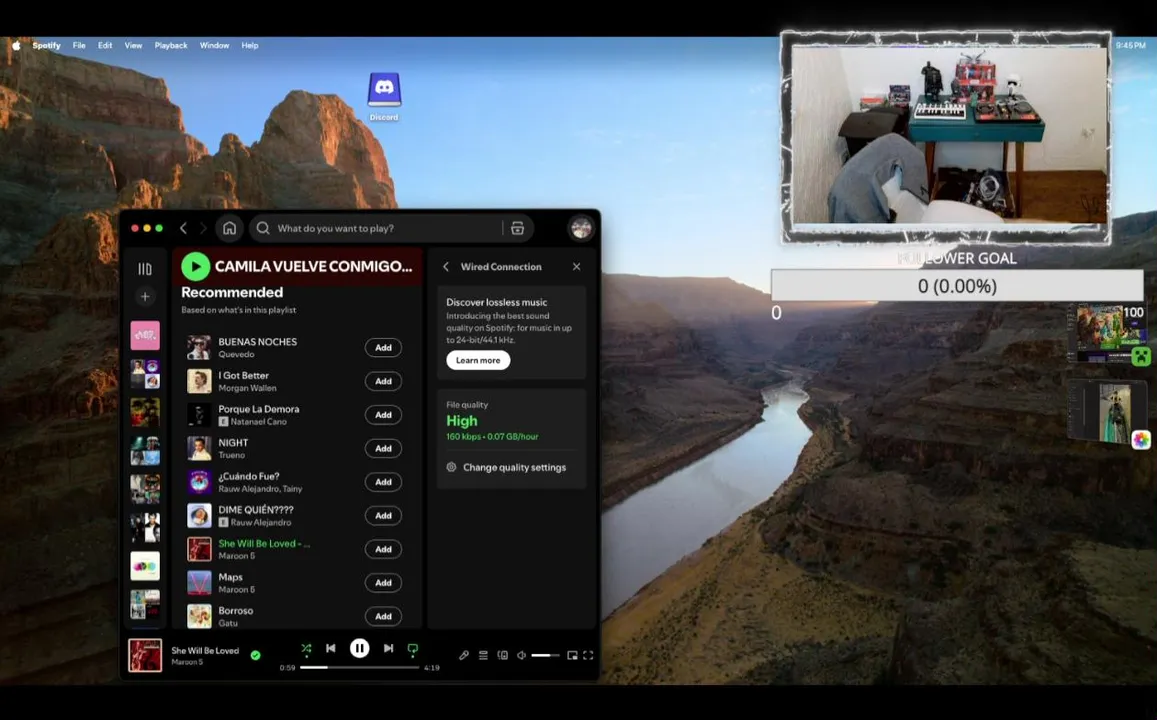The width and height of the screenshot is (1157, 720).
Task: Open the Playback menu
Action: [x=170, y=45]
